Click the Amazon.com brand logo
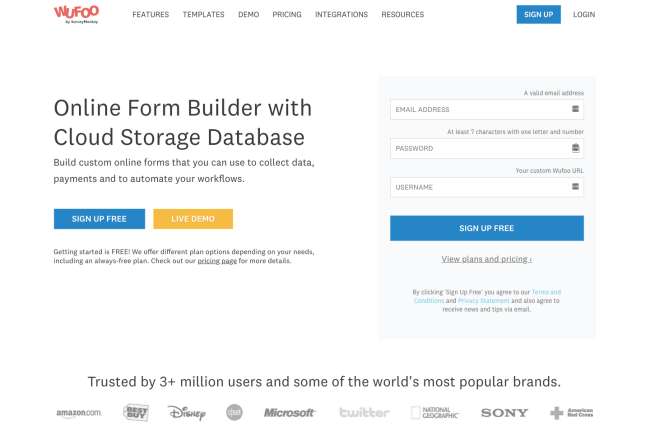The width and height of the screenshot is (669, 432). click(79, 413)
